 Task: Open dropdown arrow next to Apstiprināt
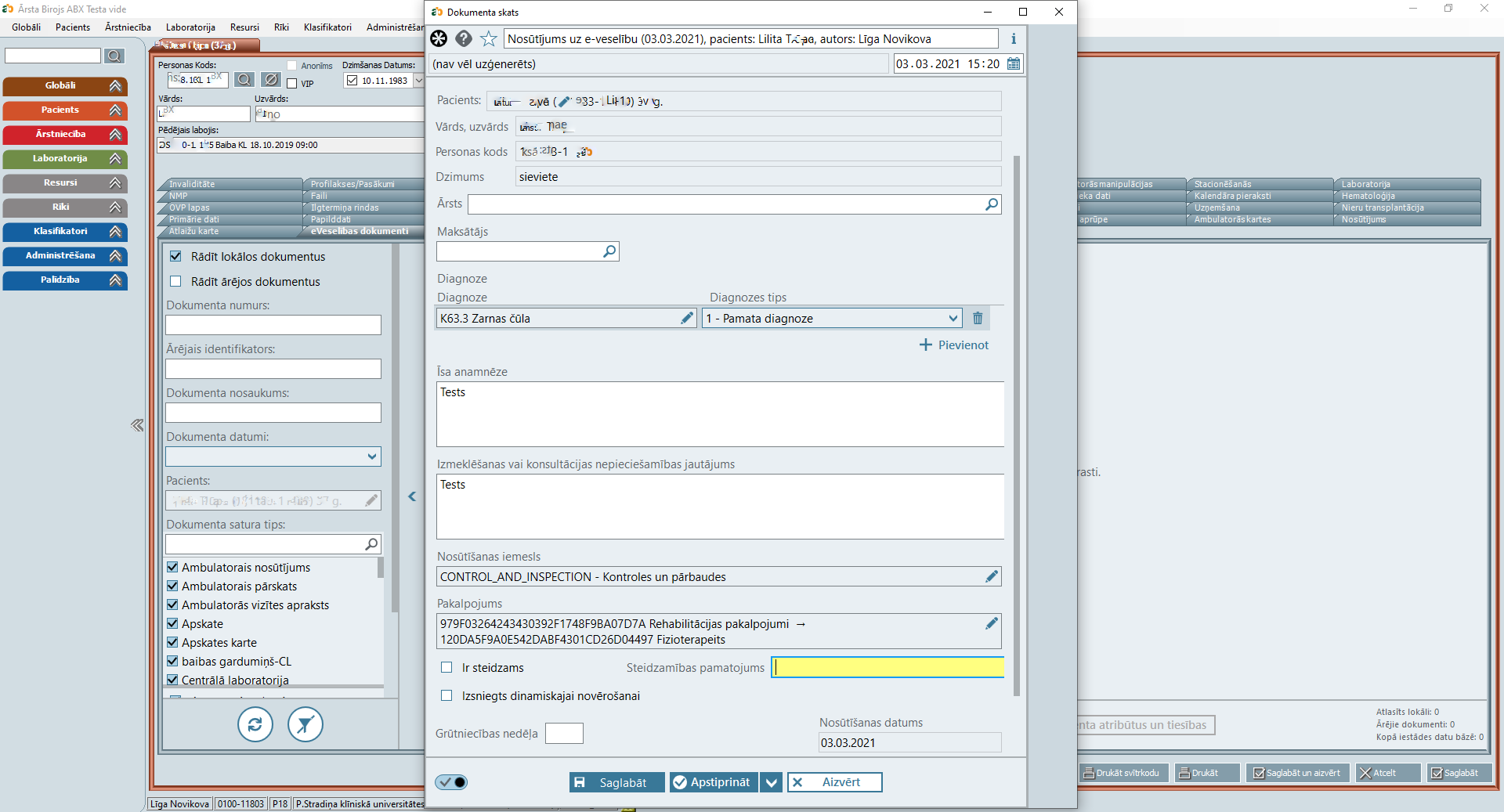tap(771, 782)
